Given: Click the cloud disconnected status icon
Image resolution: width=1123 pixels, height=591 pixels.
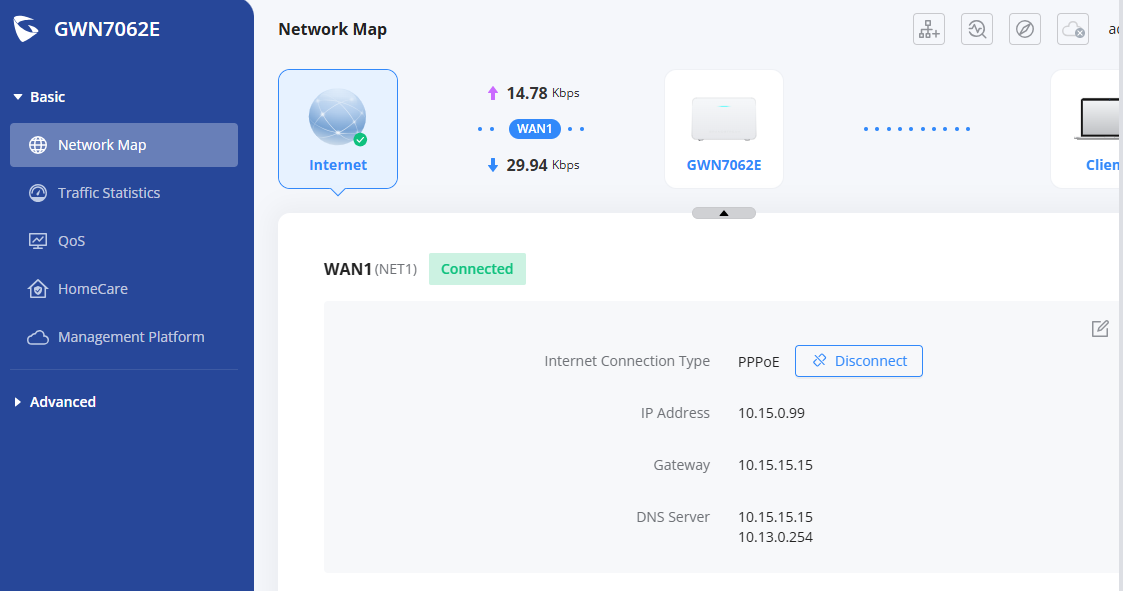Looking at the screenshot, I should point(1073,29).
